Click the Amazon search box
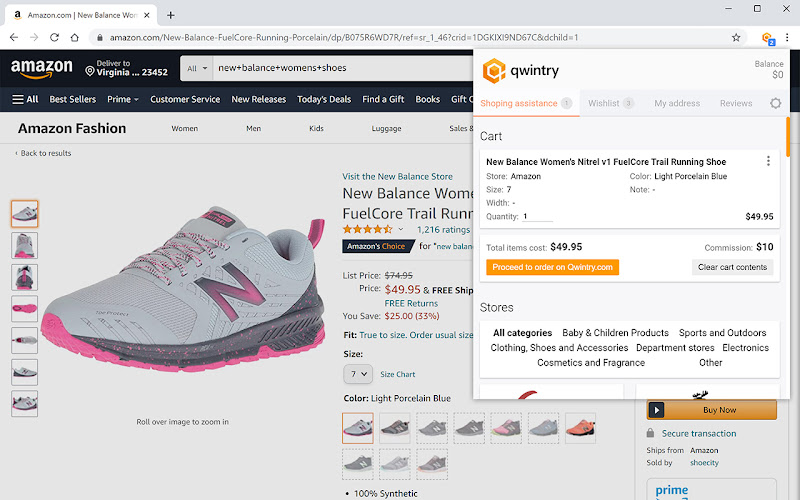This screenshot has height=500, width=800. 342,68
